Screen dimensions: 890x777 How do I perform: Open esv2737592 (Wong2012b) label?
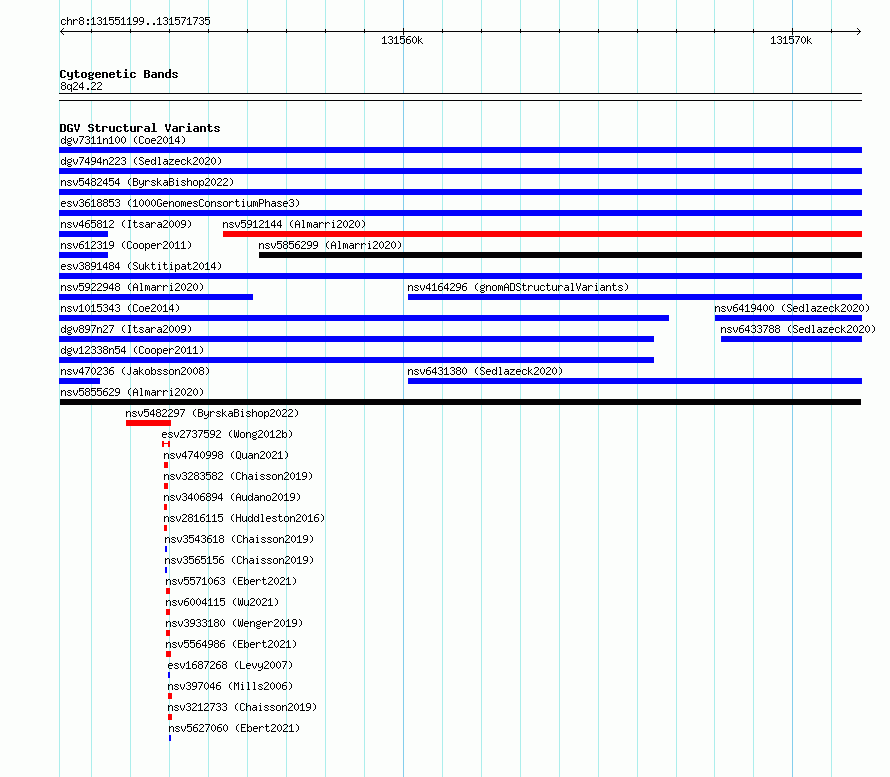pos(227,434)
